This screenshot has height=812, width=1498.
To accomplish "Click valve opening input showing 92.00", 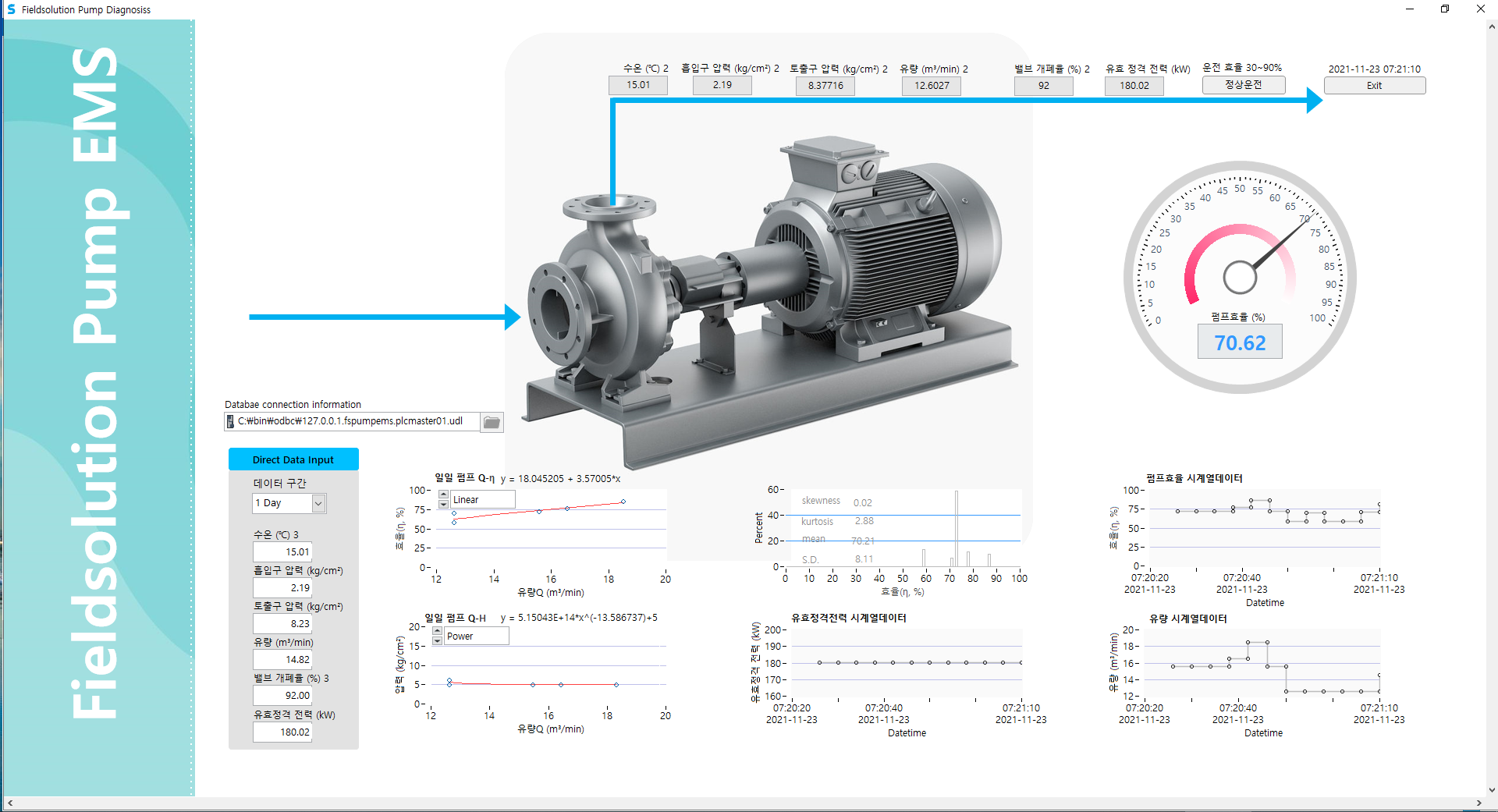I will coord(282,695).
